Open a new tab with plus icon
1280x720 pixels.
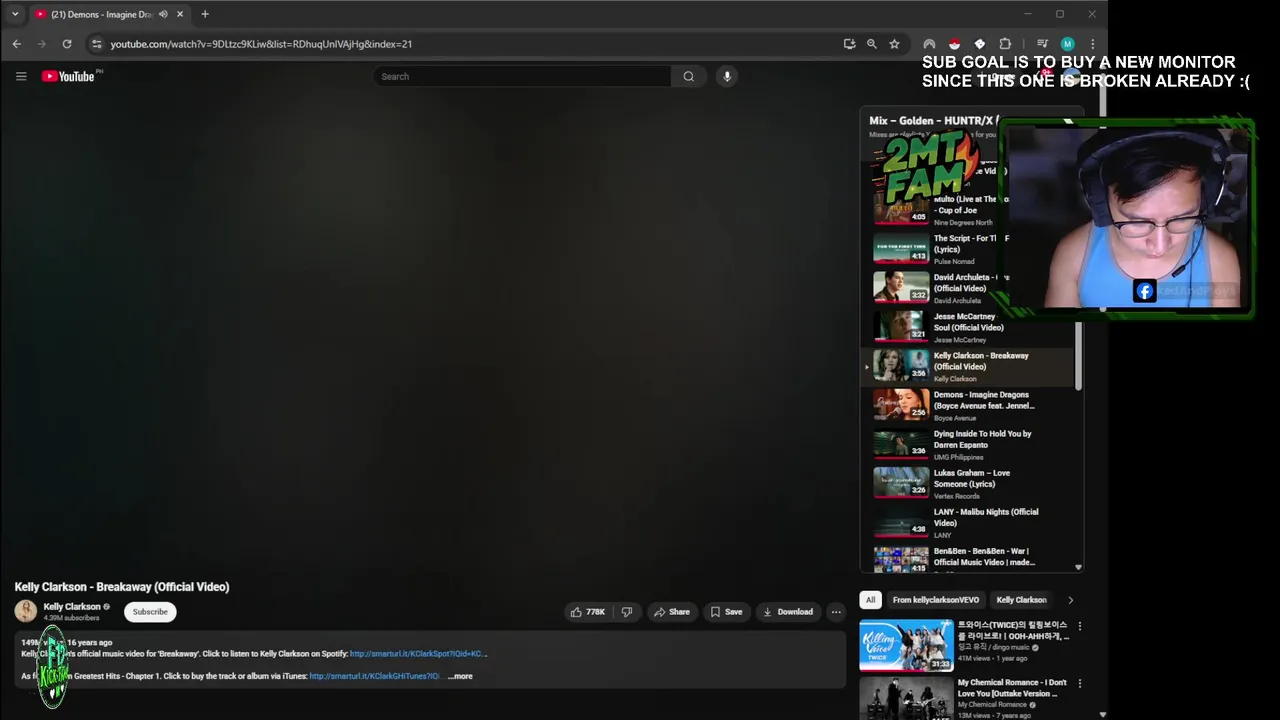coord(205,14)
